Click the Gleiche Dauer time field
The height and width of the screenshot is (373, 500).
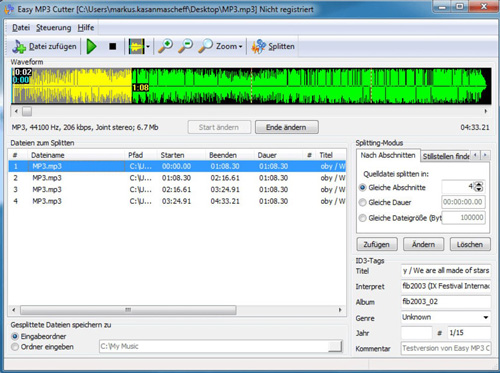coord(463,202)
